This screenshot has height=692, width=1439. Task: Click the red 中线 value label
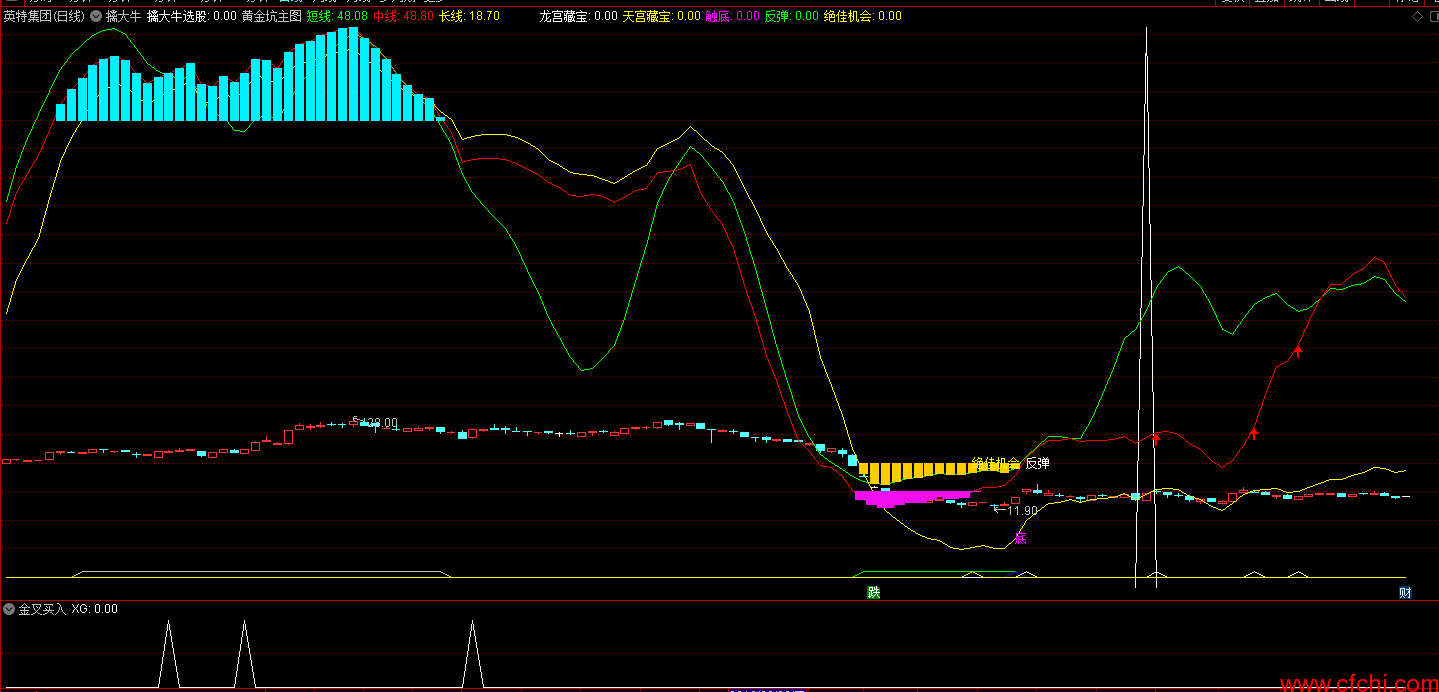click(x=402, y=16)
